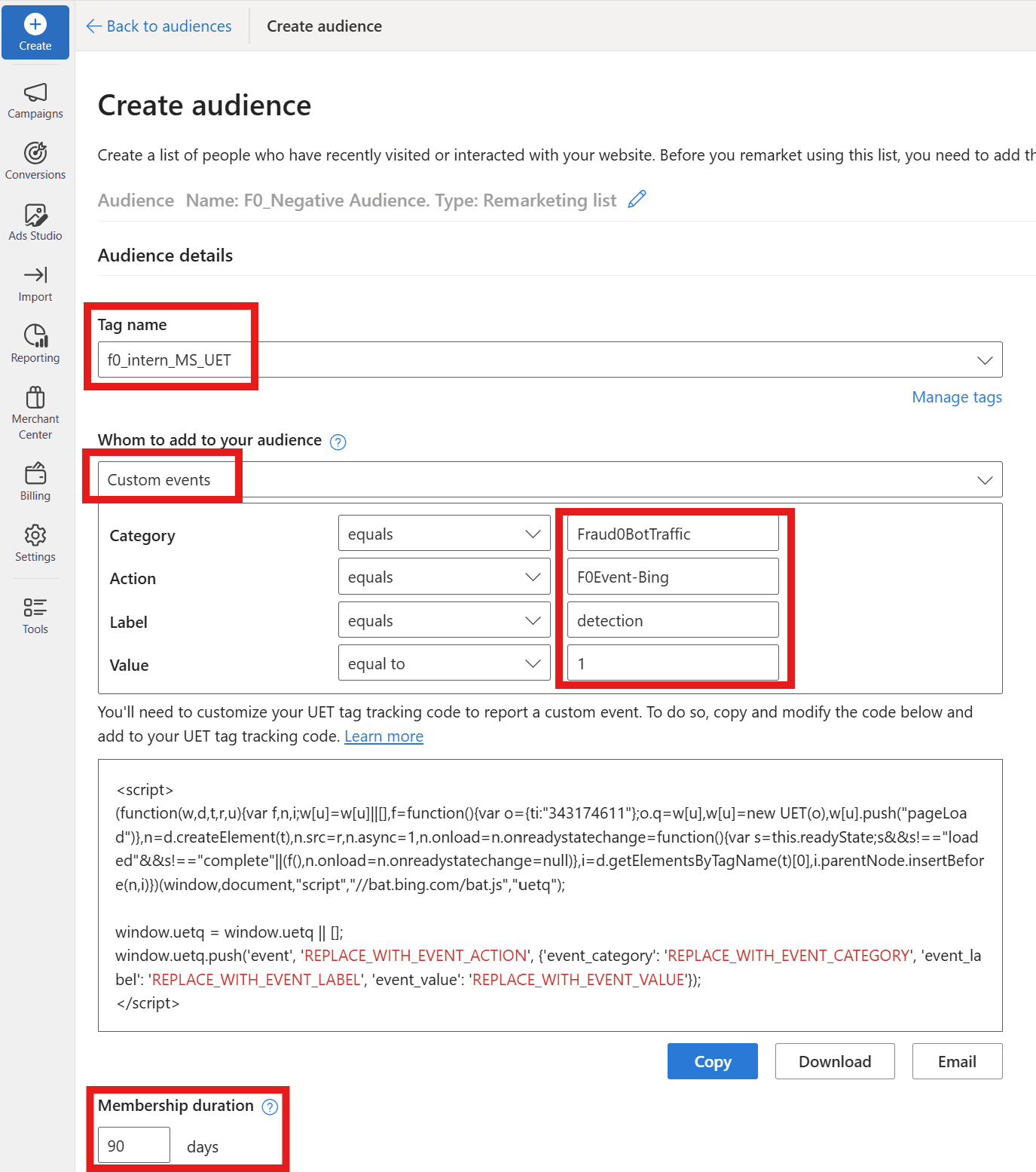Click 'REPLACE_WITH_EVENT_VALUE' placeholder text
The image size is (1036, 1172).
click(x=579, y=981)
